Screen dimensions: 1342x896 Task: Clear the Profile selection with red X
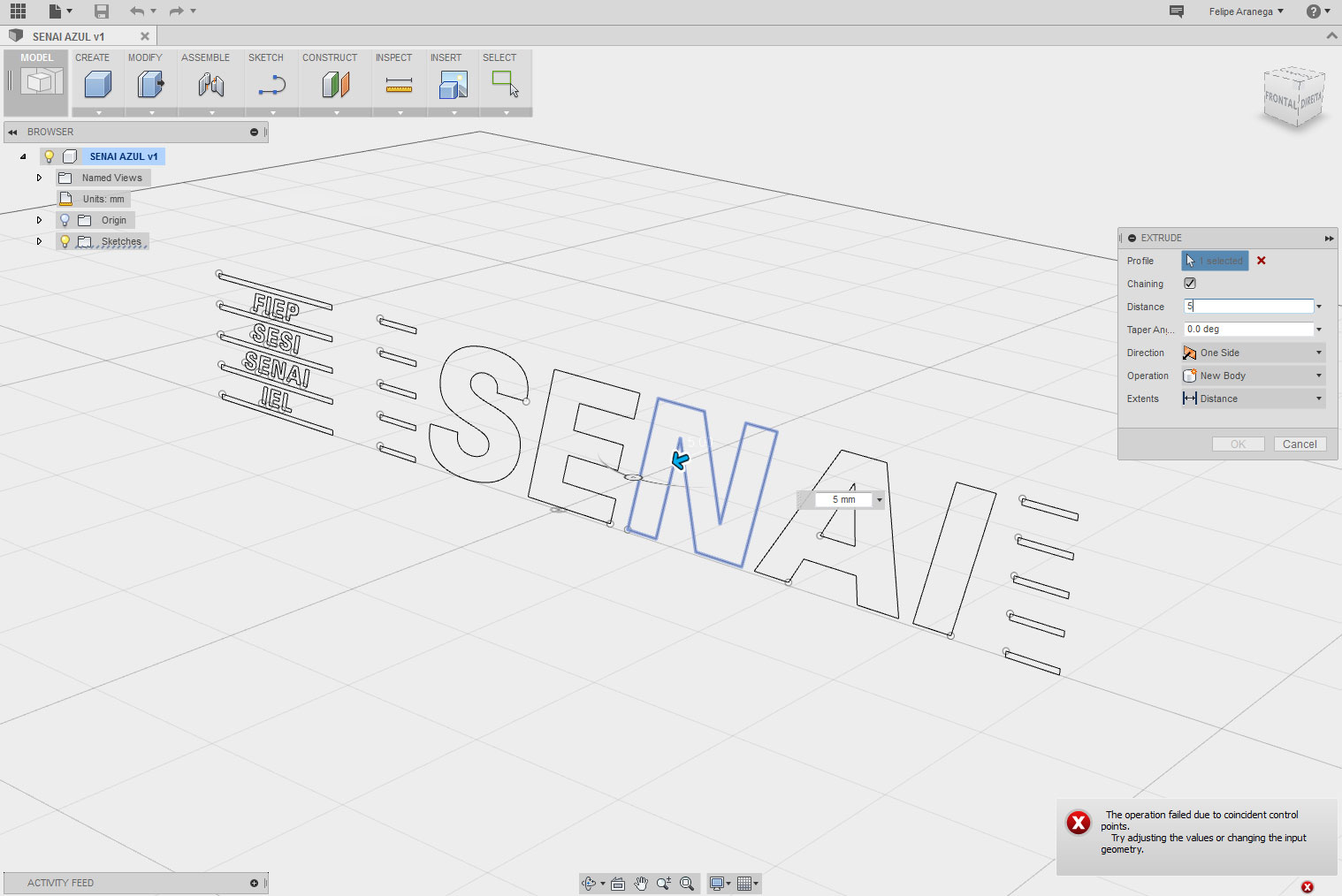(1262, 261)
